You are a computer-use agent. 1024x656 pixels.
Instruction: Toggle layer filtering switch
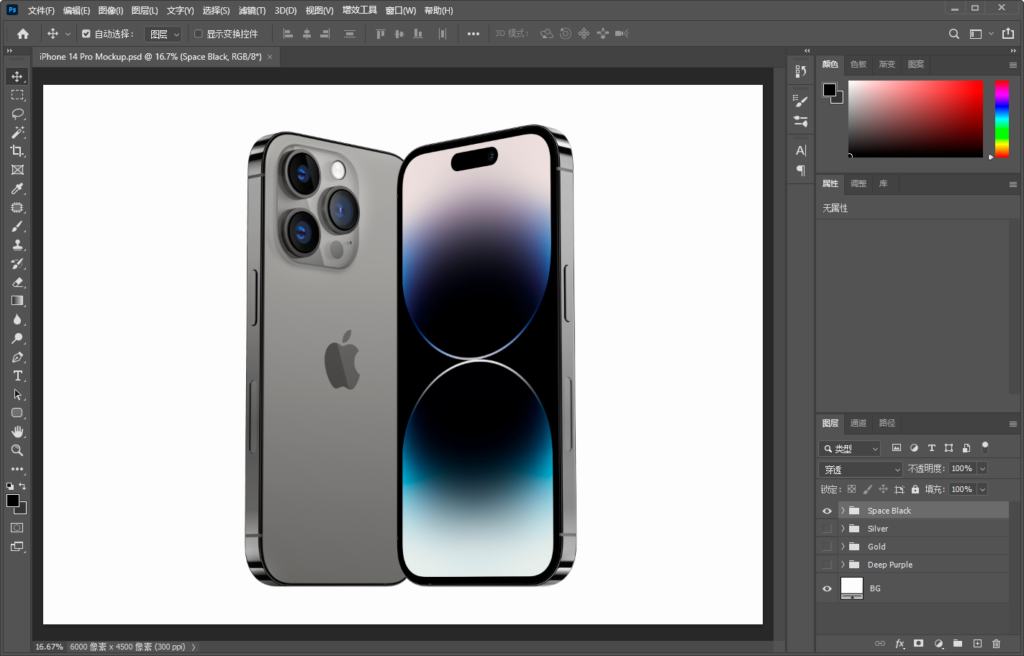[x=985, y=448]
